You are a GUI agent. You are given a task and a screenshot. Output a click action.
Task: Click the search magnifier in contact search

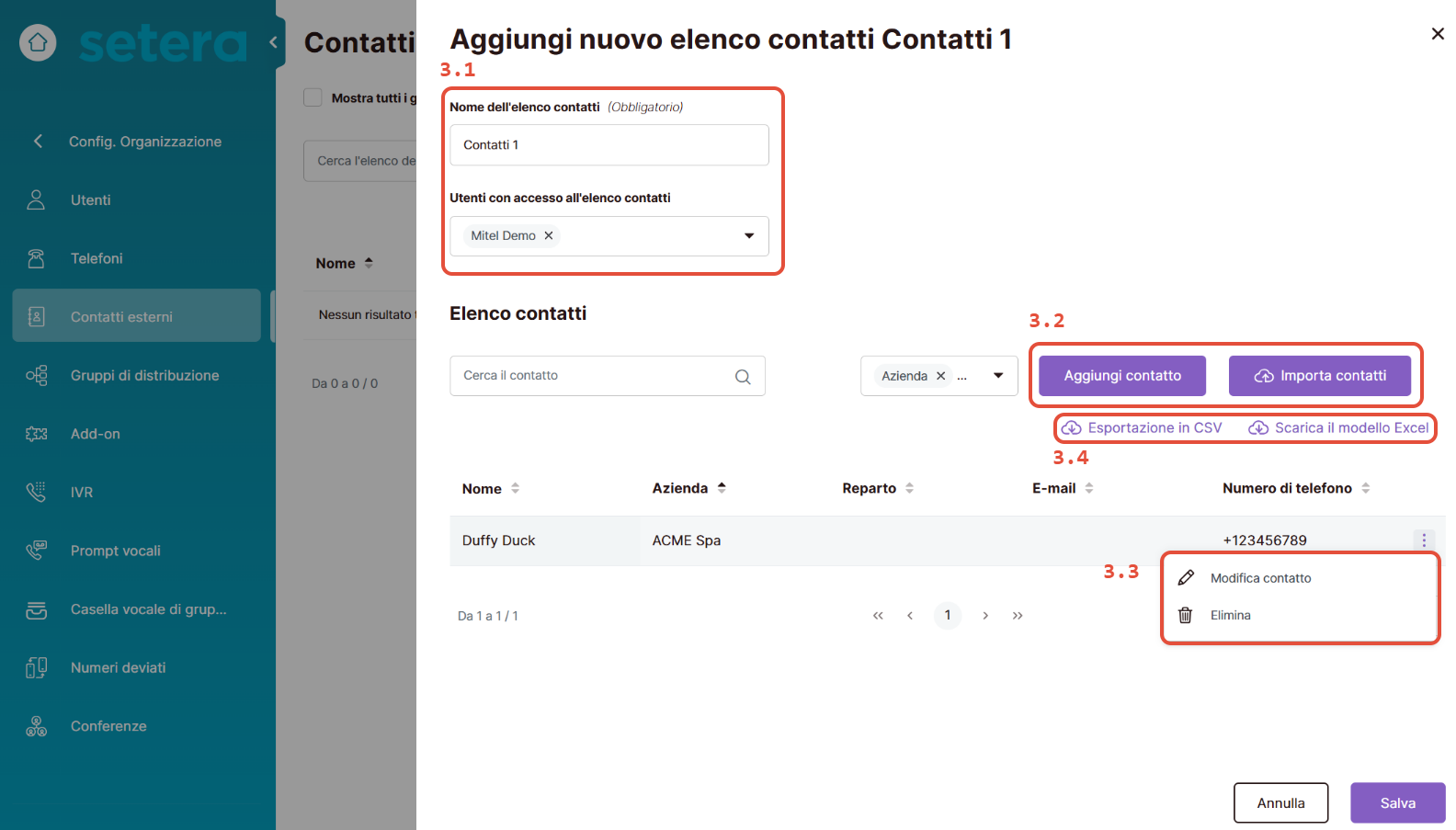(x=743, y=376)
